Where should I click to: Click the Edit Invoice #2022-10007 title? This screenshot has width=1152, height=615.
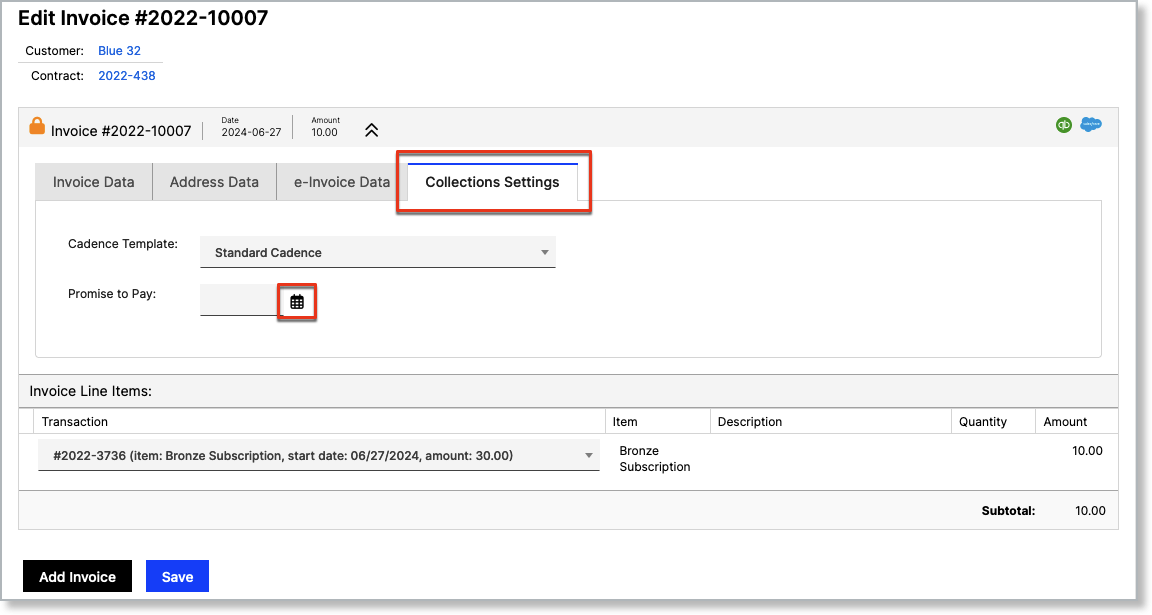(x=143, y=18)
